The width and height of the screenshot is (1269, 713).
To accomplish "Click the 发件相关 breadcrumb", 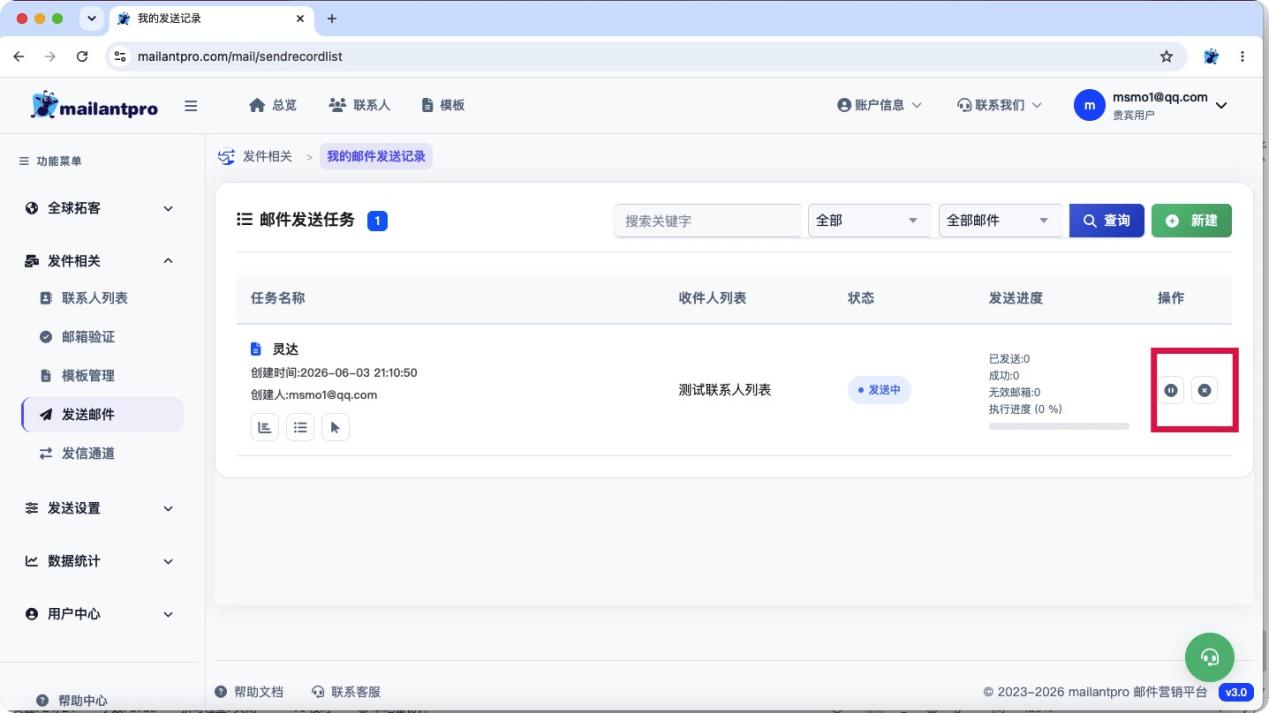I will [x=267, y=156].
